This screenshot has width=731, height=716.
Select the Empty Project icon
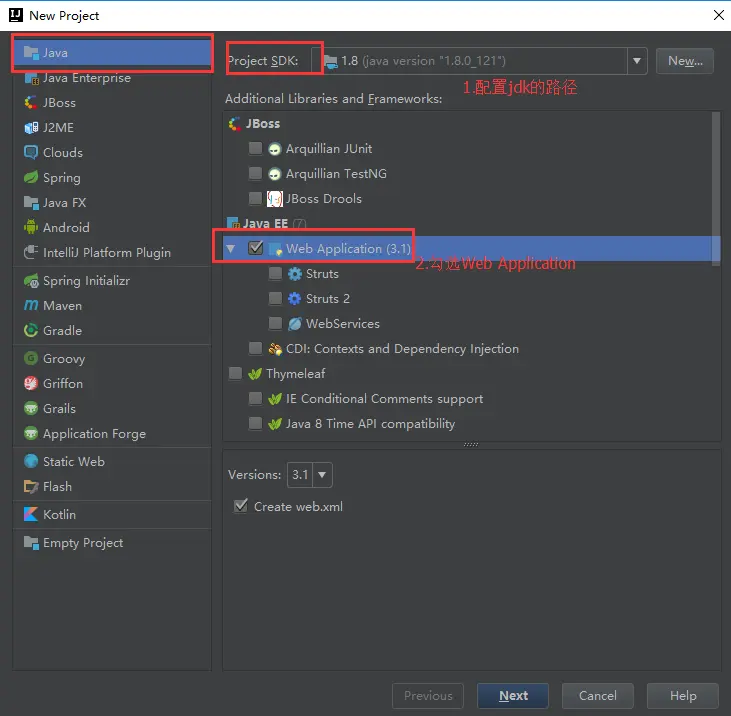31,543
